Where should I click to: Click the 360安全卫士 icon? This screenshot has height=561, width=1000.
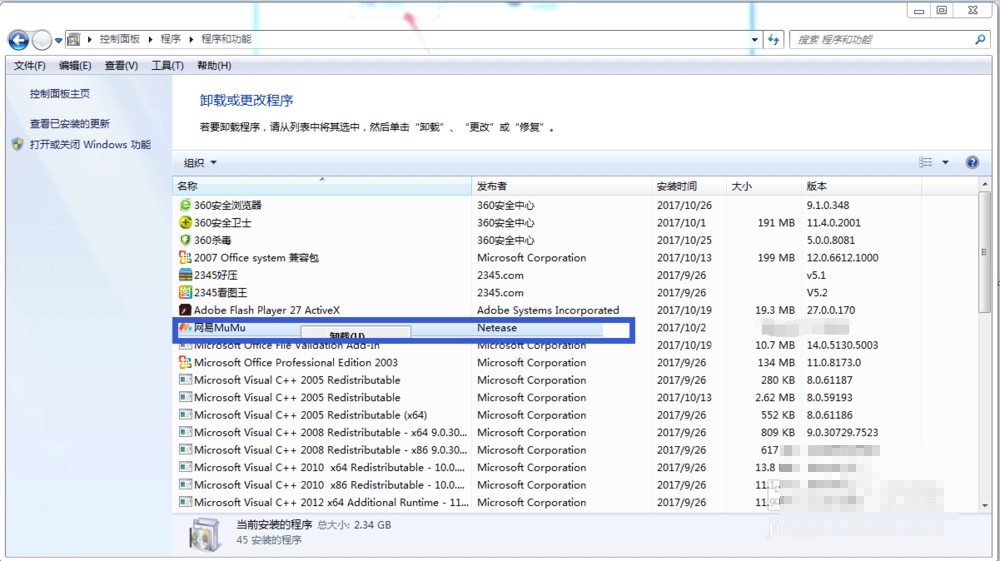pyautogui.click(x=185, y=222)
